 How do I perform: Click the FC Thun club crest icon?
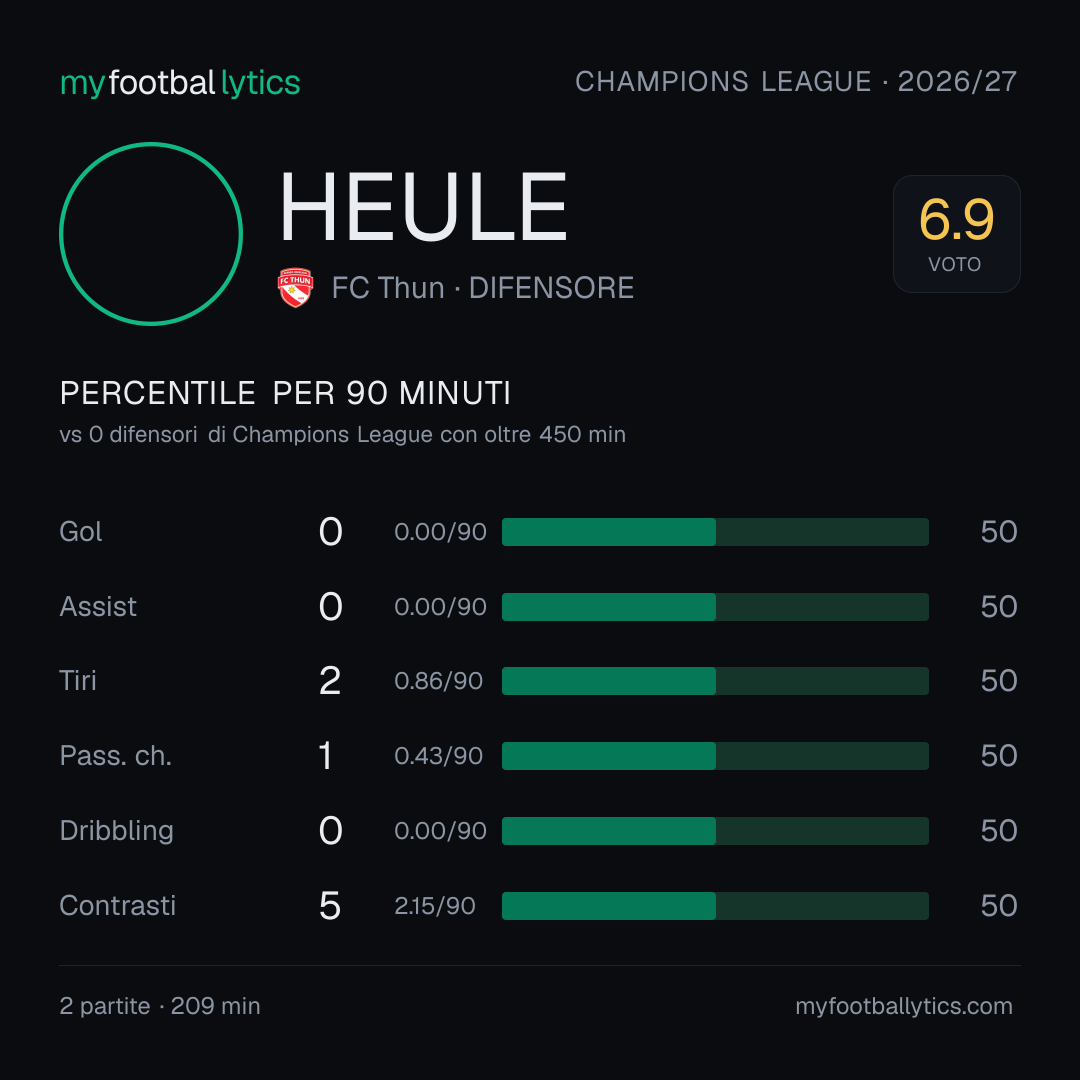pyautogui.click(x=295, y=288)
